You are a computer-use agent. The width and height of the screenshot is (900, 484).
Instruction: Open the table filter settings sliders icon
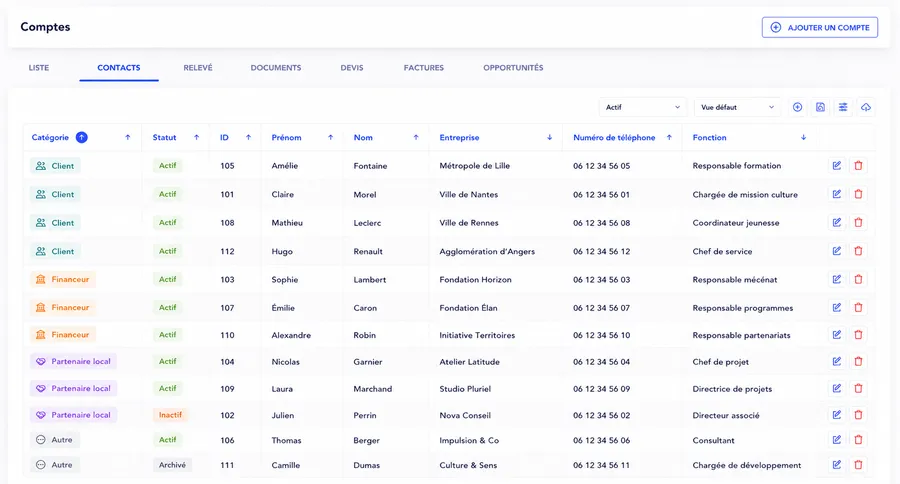point(843,107)
